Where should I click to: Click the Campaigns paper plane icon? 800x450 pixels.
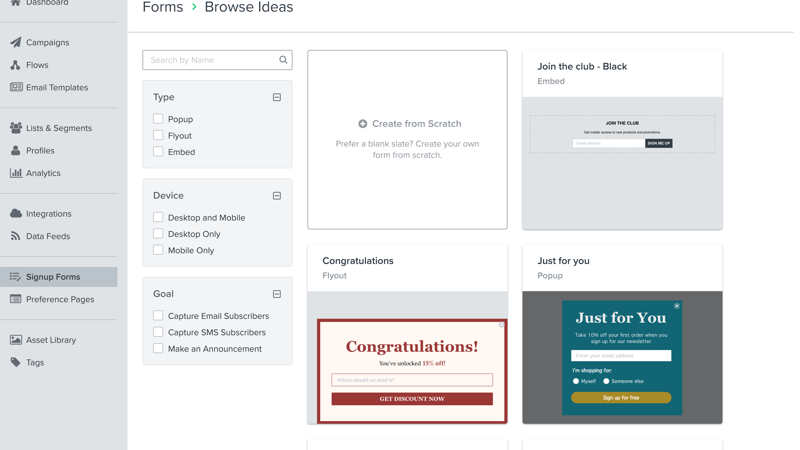pyautogui.click(x=16, y=42)
